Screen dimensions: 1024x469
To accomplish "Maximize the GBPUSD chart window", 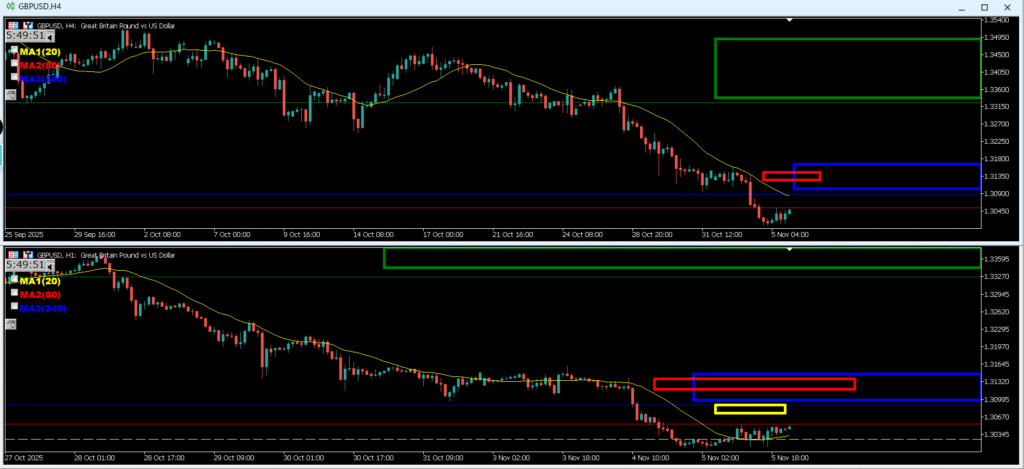I will (x=984, y=7).
